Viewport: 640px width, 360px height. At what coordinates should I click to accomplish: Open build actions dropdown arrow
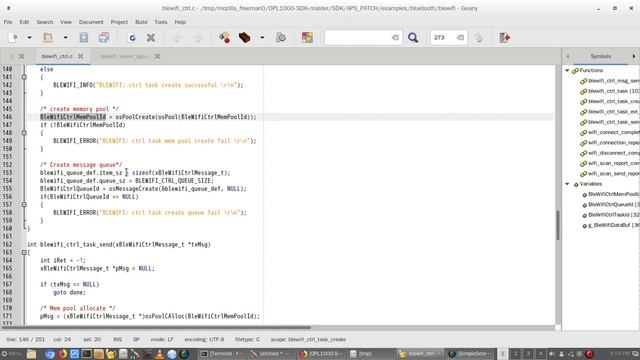[x=262, y=38]
